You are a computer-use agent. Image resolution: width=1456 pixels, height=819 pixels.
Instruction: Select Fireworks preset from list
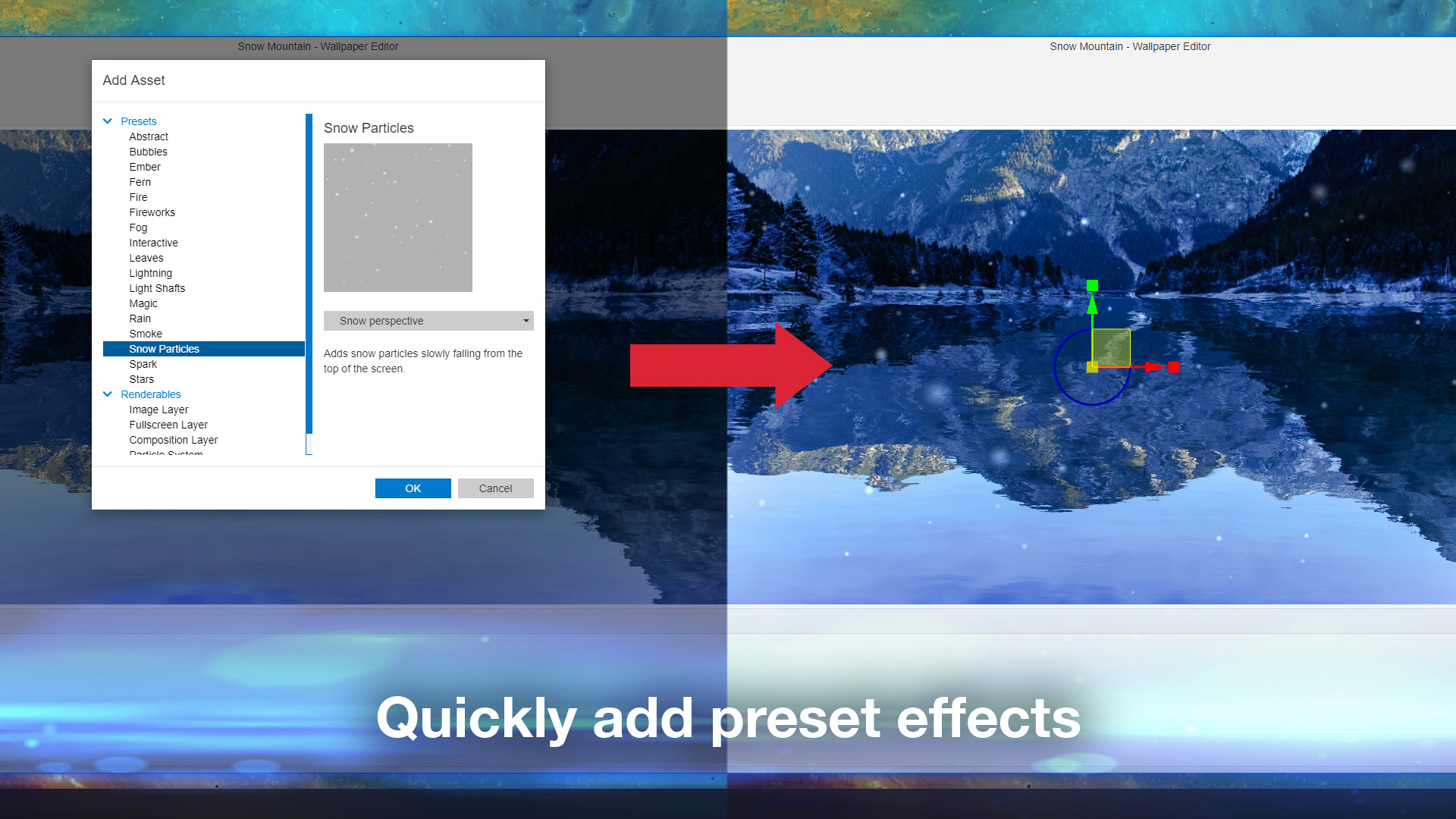point(152,212)
